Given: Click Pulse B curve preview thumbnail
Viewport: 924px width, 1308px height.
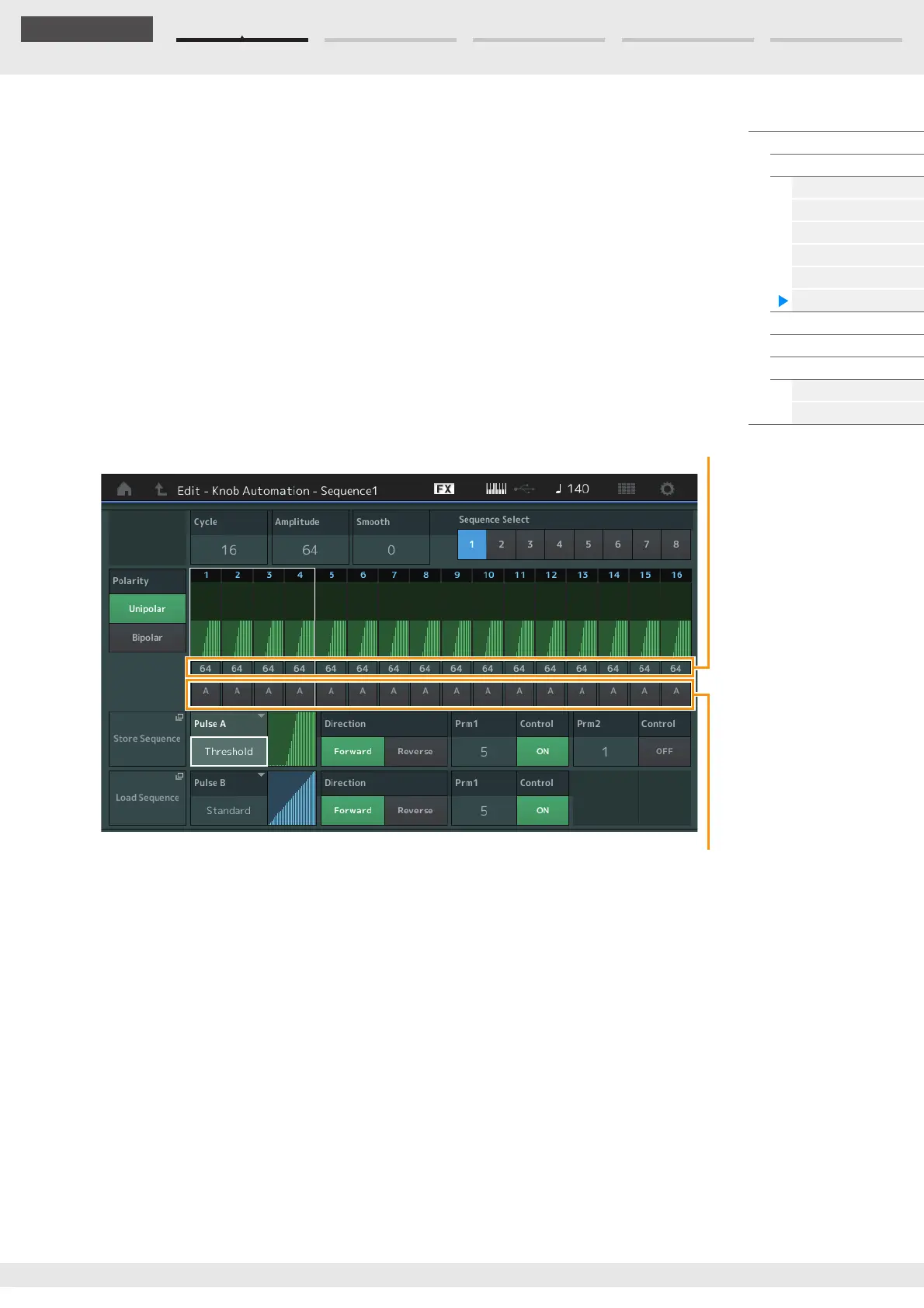Looking at the screenshot, I should point(292,798).
